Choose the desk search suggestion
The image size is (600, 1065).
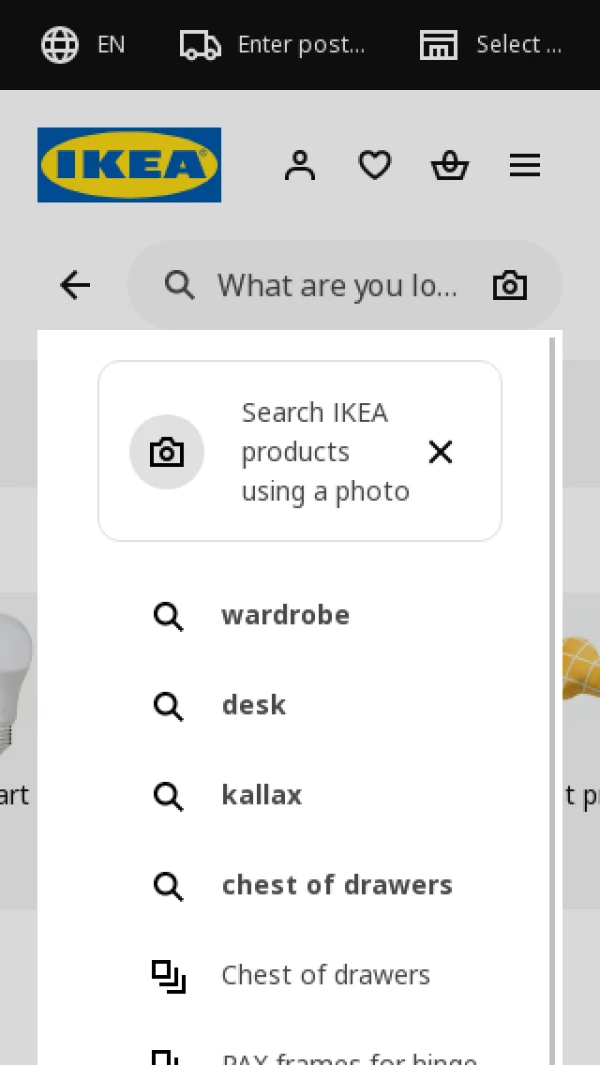tap(254, 705)
